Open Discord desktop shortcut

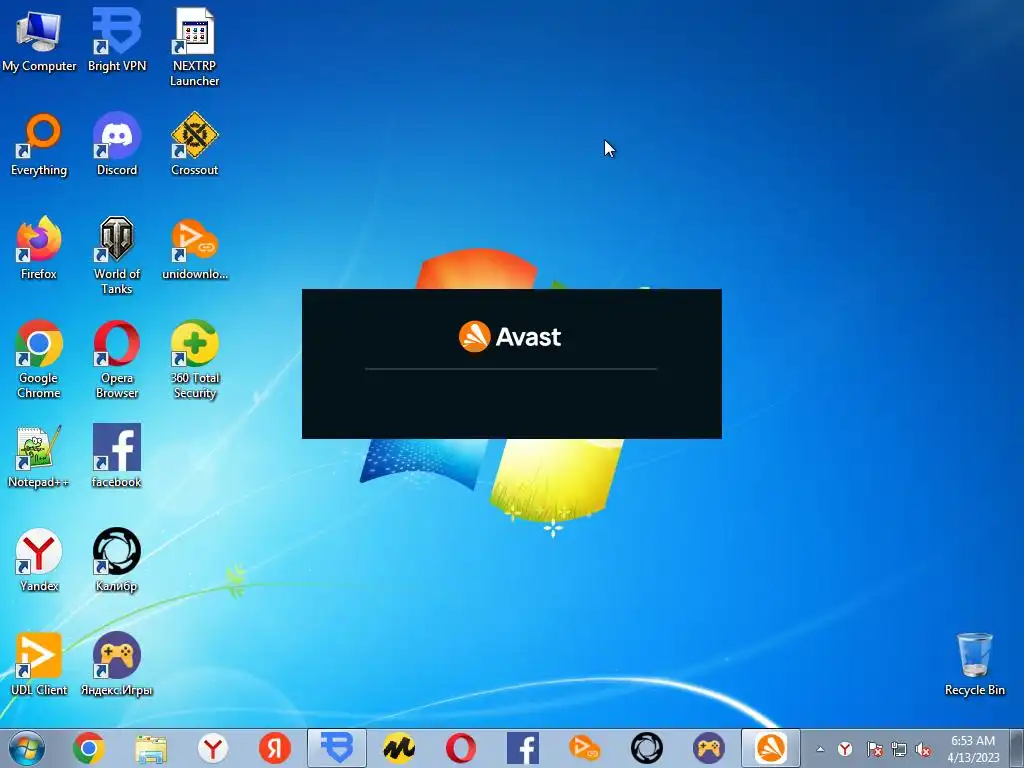tap(117, 145)
